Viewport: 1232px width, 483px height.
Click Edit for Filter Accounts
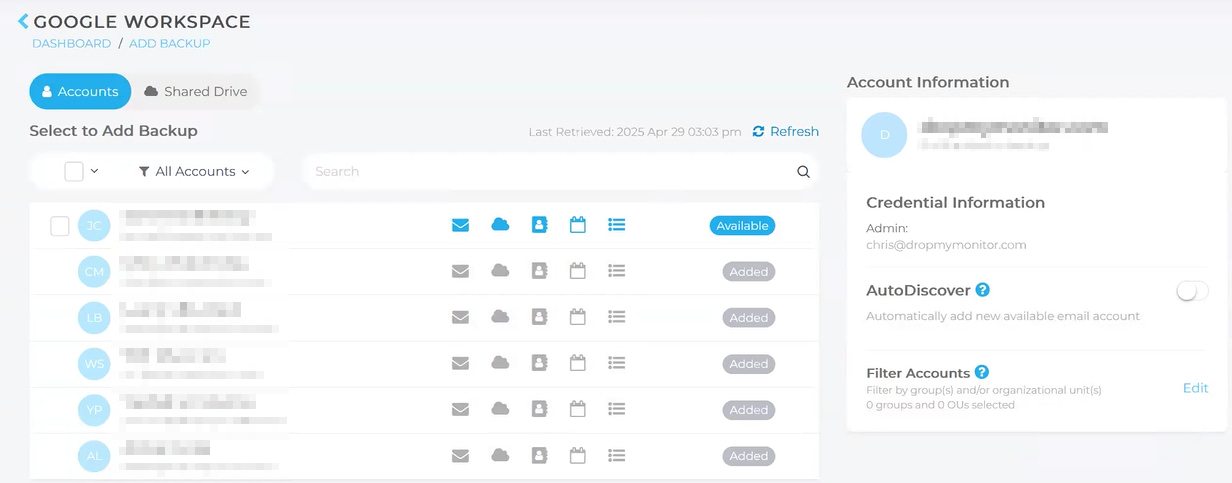click(1195, 388)
